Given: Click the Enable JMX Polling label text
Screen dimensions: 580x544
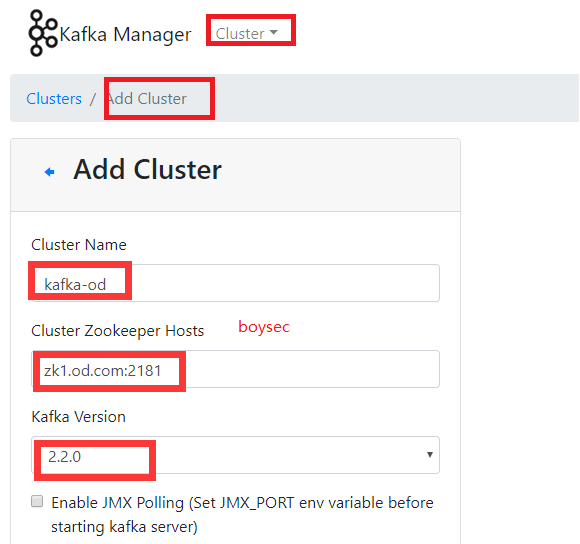Looking at the screenshot, I should click(242, 515).
